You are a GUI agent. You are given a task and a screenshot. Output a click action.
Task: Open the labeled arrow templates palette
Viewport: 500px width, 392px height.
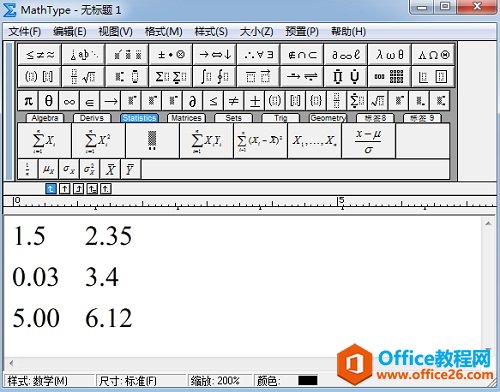coord(302,77)
